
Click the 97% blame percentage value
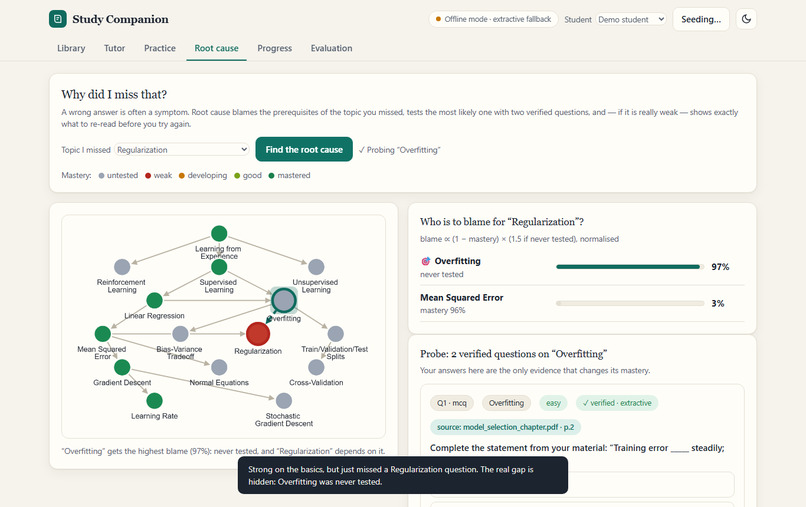click(x=720, y=267)
